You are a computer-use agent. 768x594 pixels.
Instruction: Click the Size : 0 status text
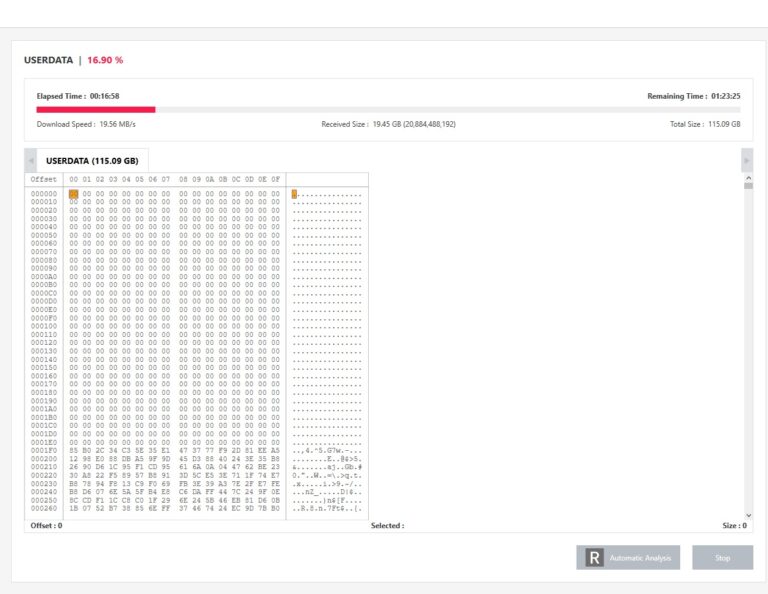coord(734,525)
